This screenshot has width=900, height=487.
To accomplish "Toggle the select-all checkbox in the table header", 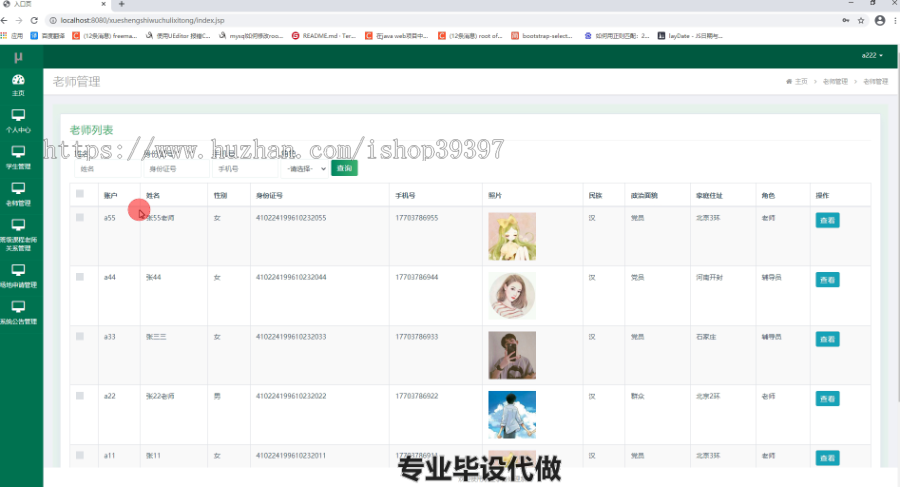I will [x=80, y=194].
